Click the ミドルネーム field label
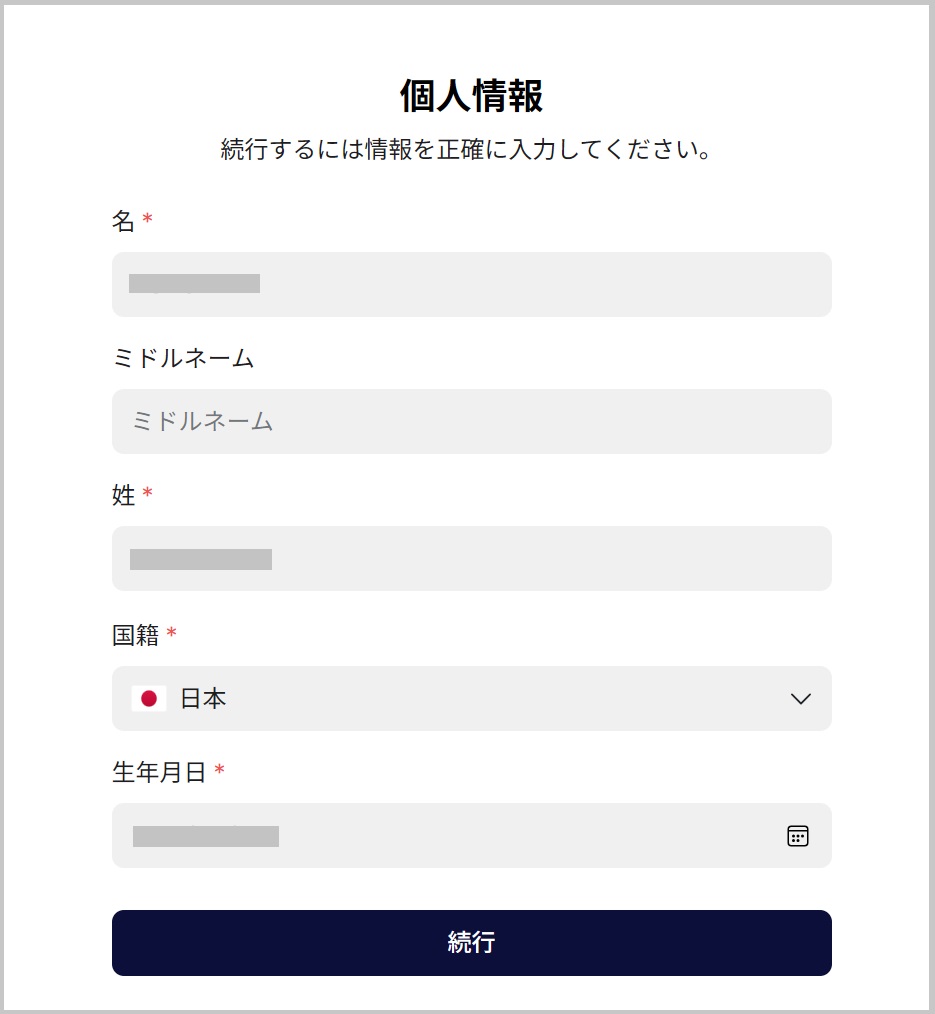 pyautogui.click(x=183, y=358)
